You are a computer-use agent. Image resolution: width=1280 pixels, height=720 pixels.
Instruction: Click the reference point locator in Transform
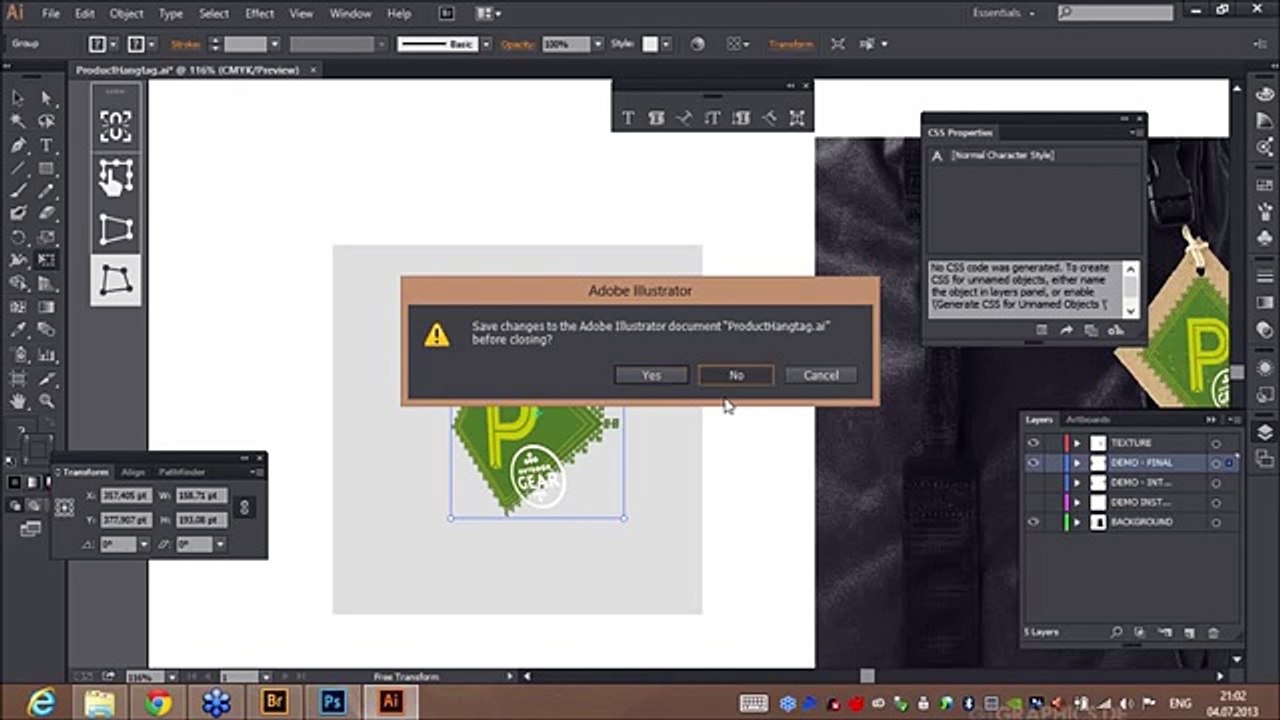[65, 508]
